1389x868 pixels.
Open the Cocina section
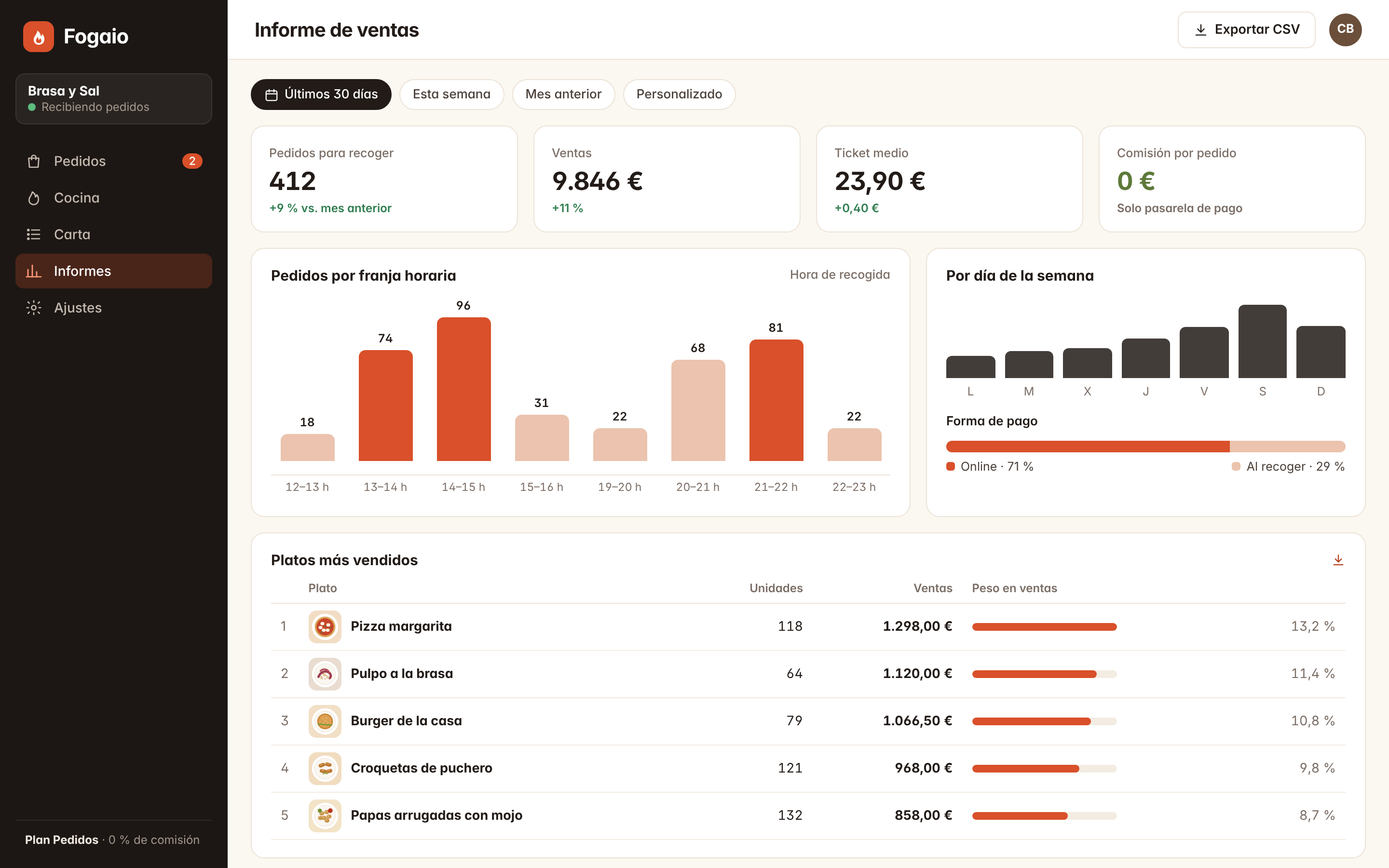click(x=114, y=198)
